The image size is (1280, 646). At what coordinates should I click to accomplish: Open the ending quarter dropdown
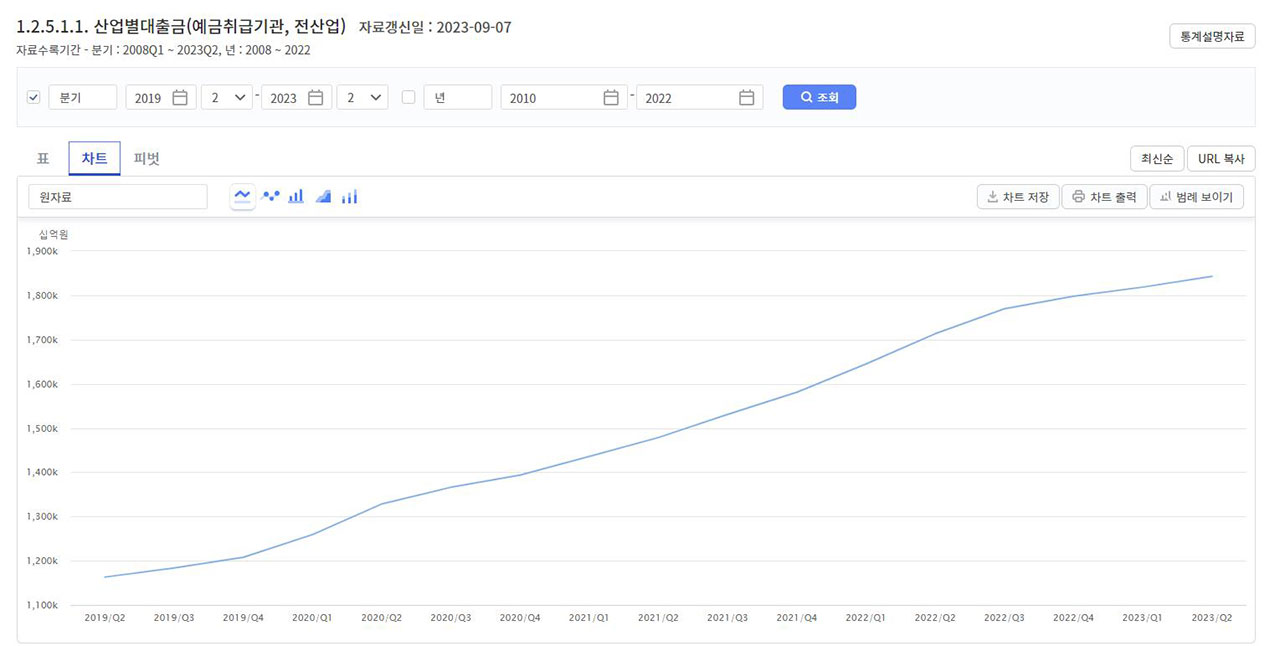[x=362, y=97]
